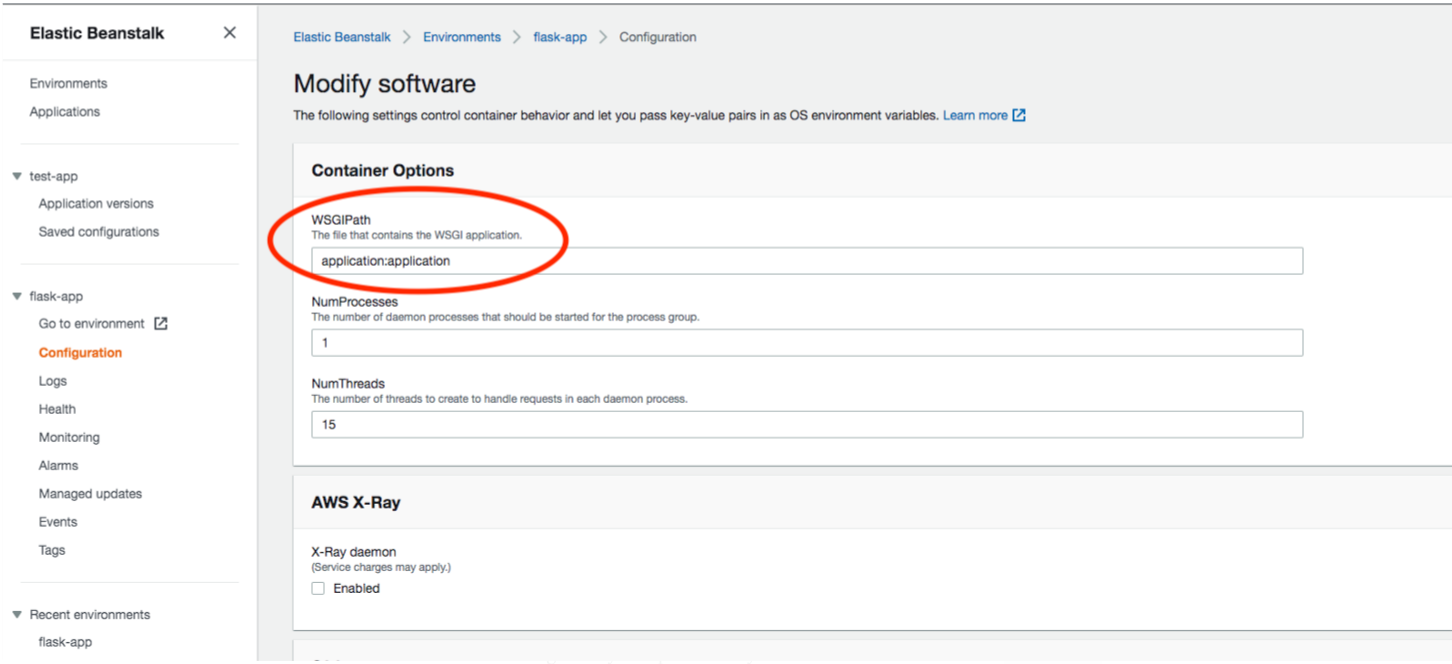Collapse the Recent environments section
This screenshot has height=664, width=1452.
[x=16, y=614]
